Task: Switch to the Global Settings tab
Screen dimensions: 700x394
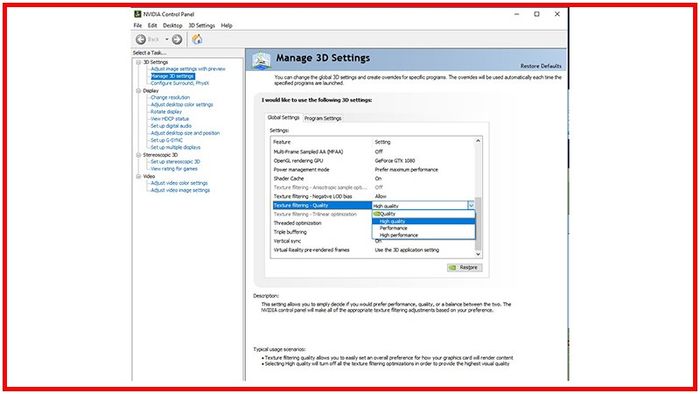Action: [x=283, y=118]
